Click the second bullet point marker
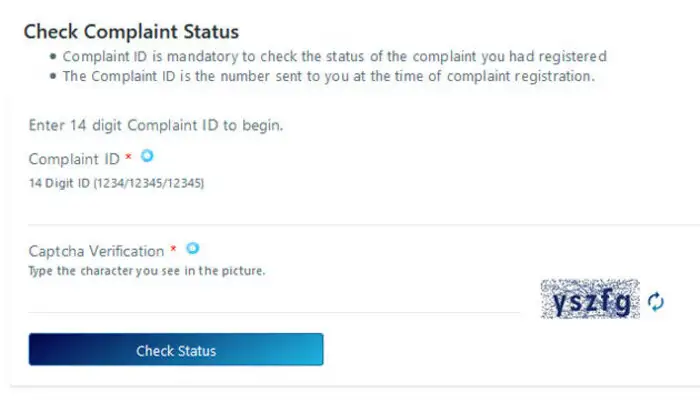700x403 pixels. 52,77
